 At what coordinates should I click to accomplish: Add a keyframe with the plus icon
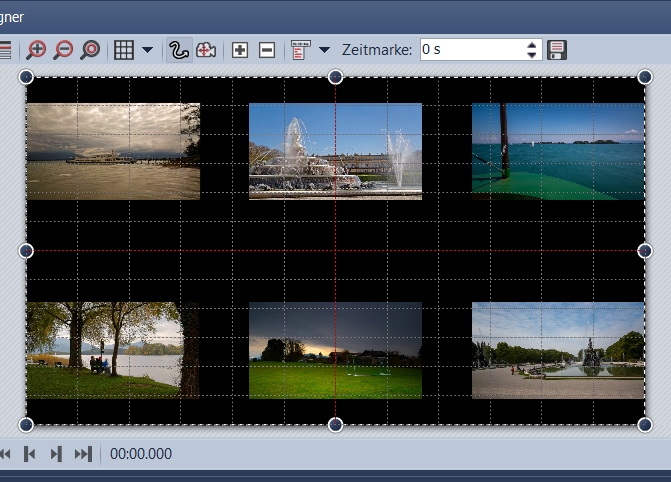[x=240, y=50]
